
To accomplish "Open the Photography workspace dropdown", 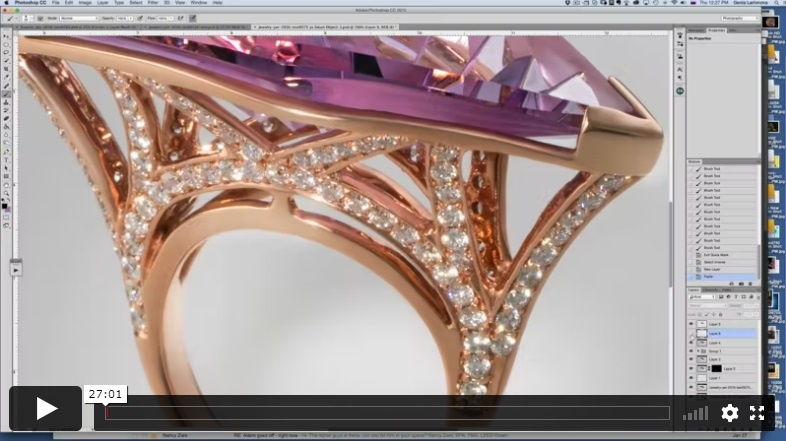I will 739,19.
